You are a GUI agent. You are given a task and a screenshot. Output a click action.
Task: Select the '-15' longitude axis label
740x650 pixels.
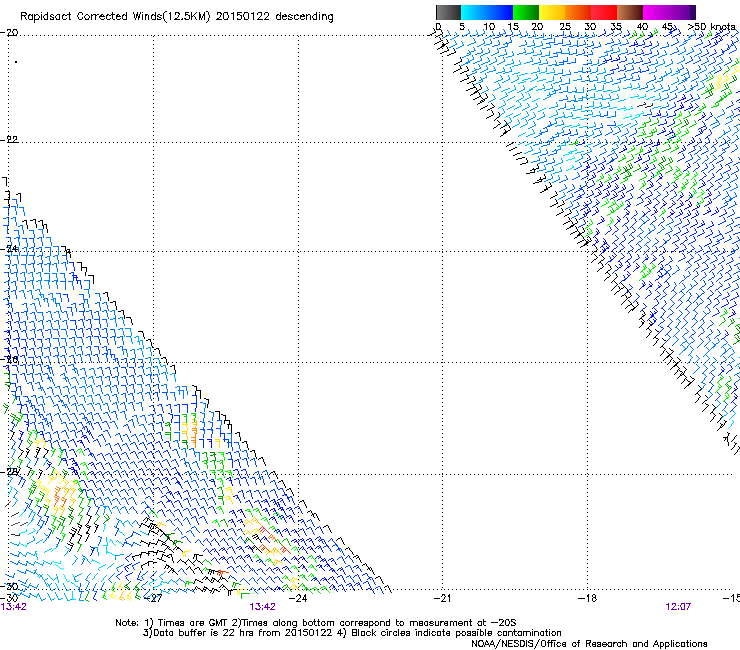[x=731, y=598]
